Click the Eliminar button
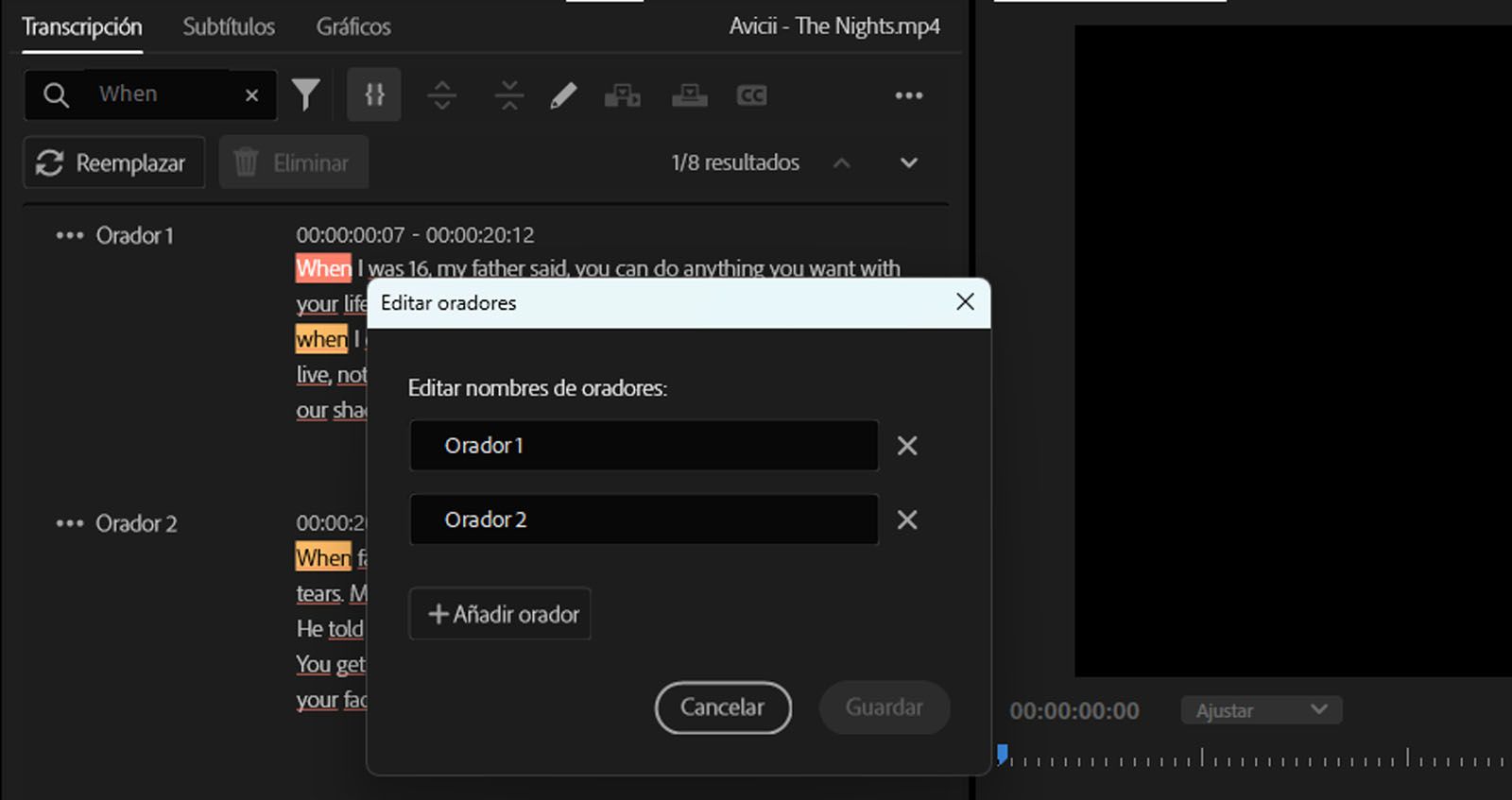1512x800 pixels. pos(294,162)
